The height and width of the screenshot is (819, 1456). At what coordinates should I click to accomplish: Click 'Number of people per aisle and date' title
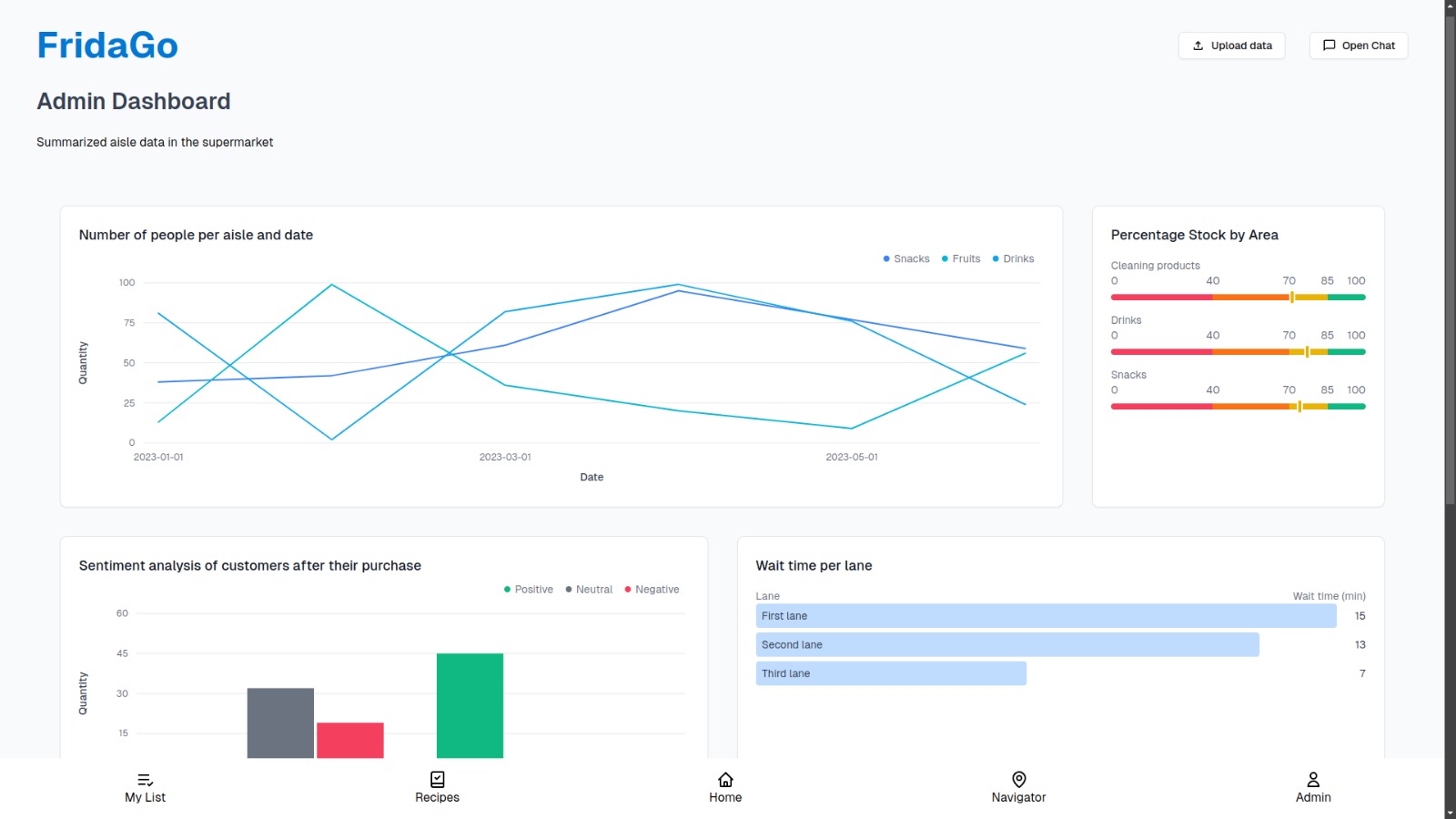(x=196, y=235)
